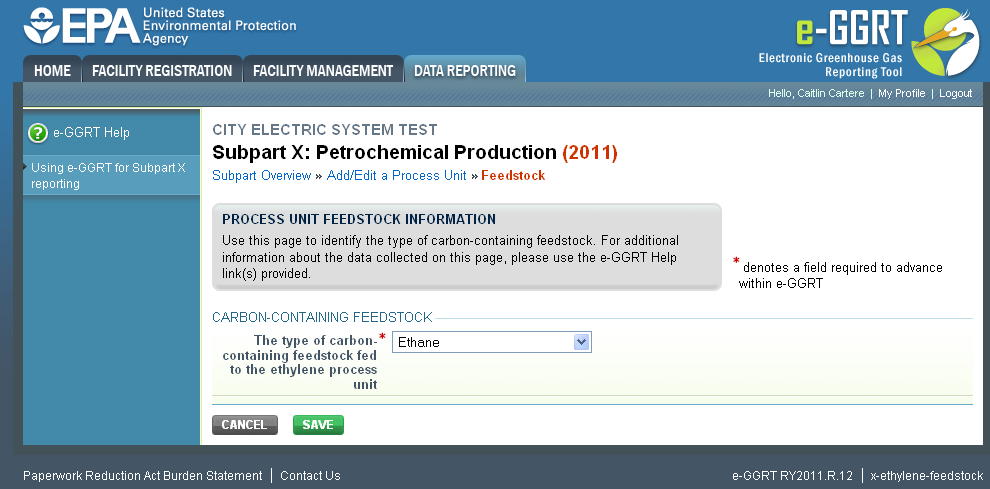Click the 'Hello, Caitlin Cartere' greeting
The image size is (990, 489).
click(x=816, y=94)
